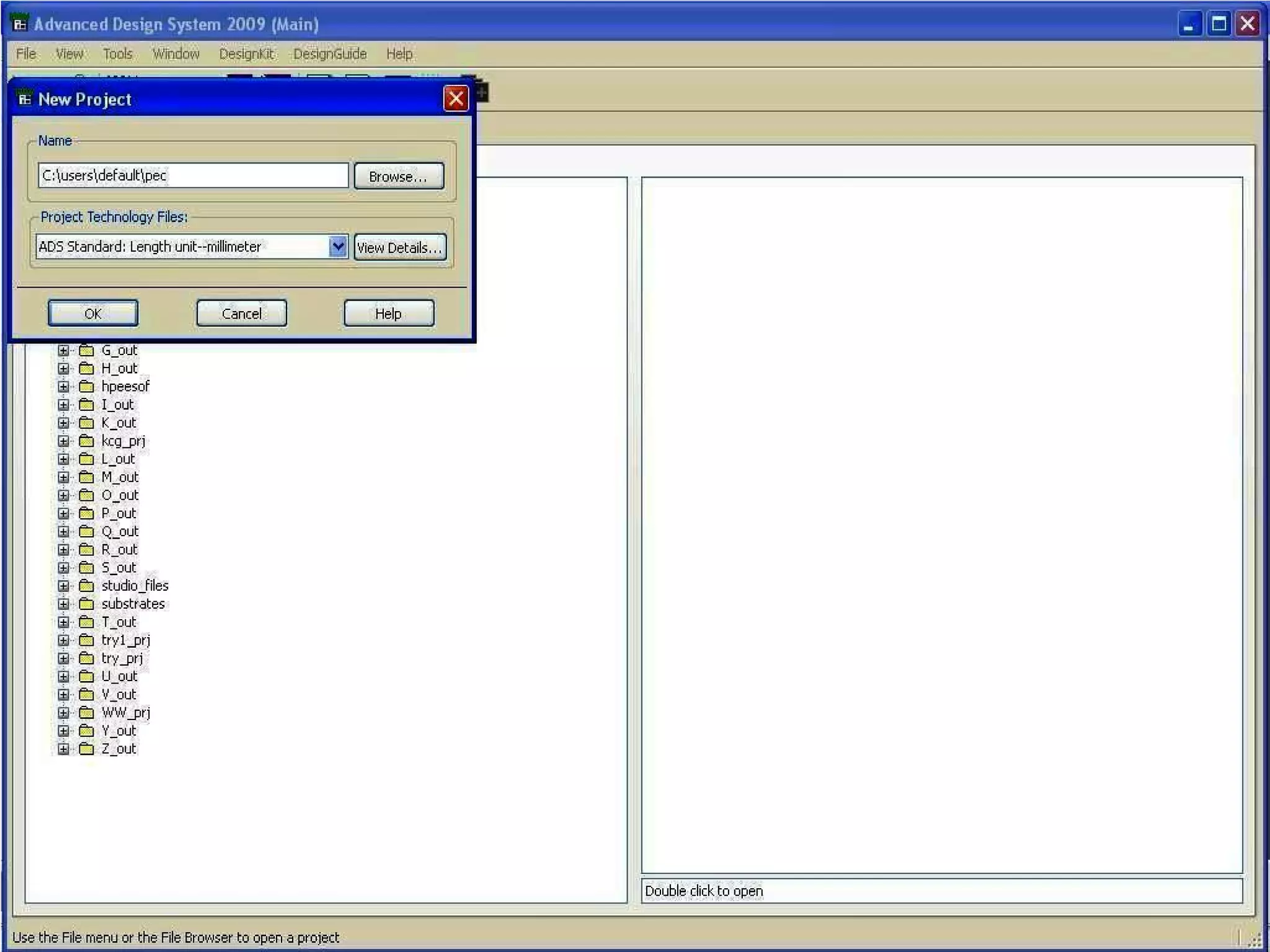Viewport: 1270px width, 952px height.
Task: Click the hpeesof folder icon
Action: pyautogui.click(x=87, y=387)
